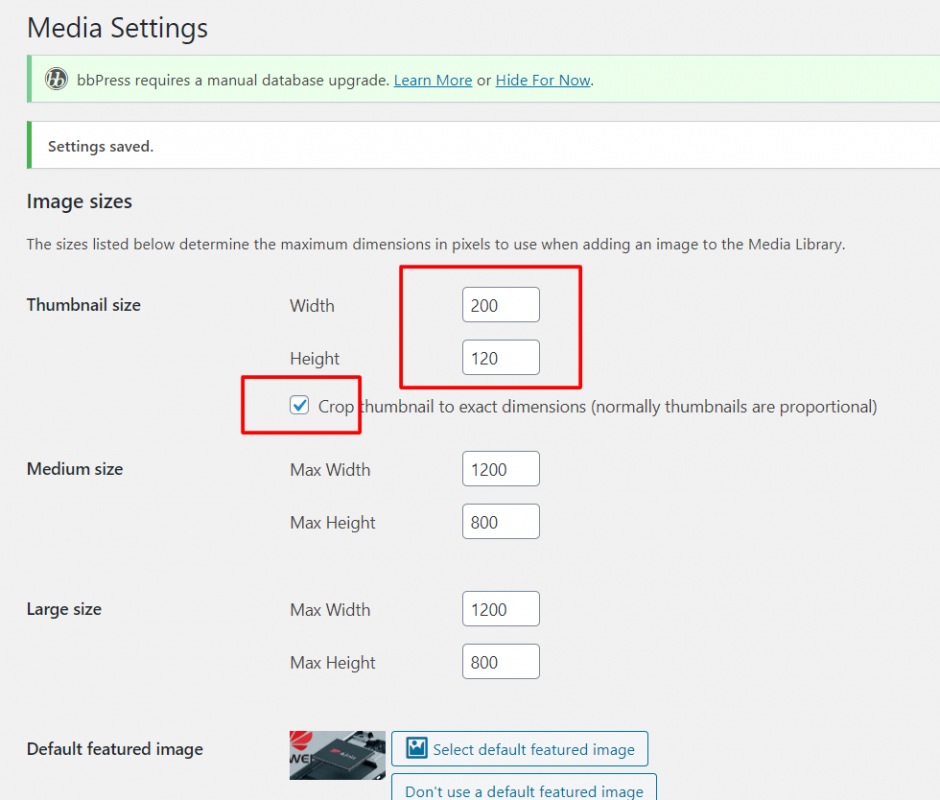Select the Large size Max Height field
The image size is (940, 800).
click(500, 662)
